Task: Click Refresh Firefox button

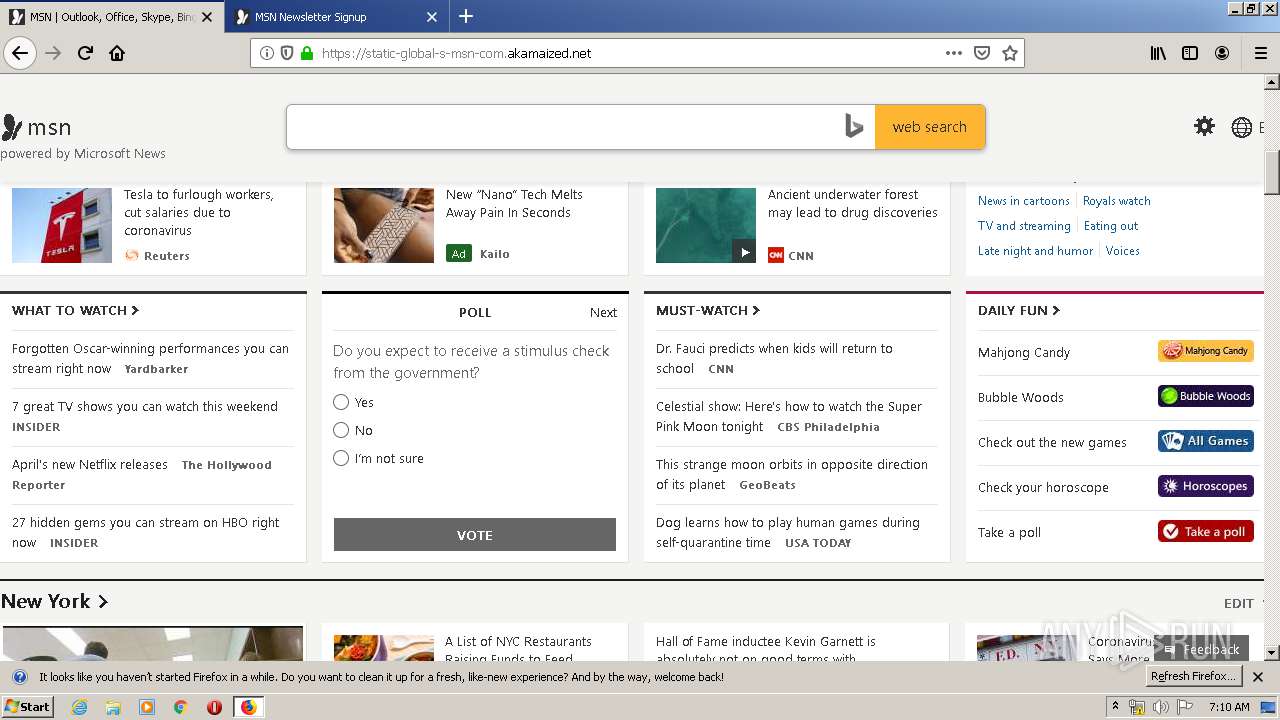Action: tap(1194, 677)
